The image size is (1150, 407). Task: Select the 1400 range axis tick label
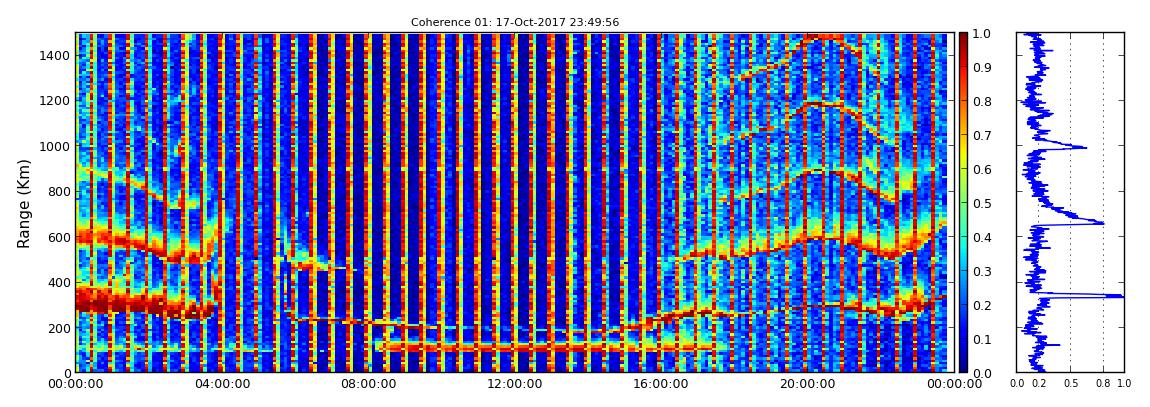point(55,55)
